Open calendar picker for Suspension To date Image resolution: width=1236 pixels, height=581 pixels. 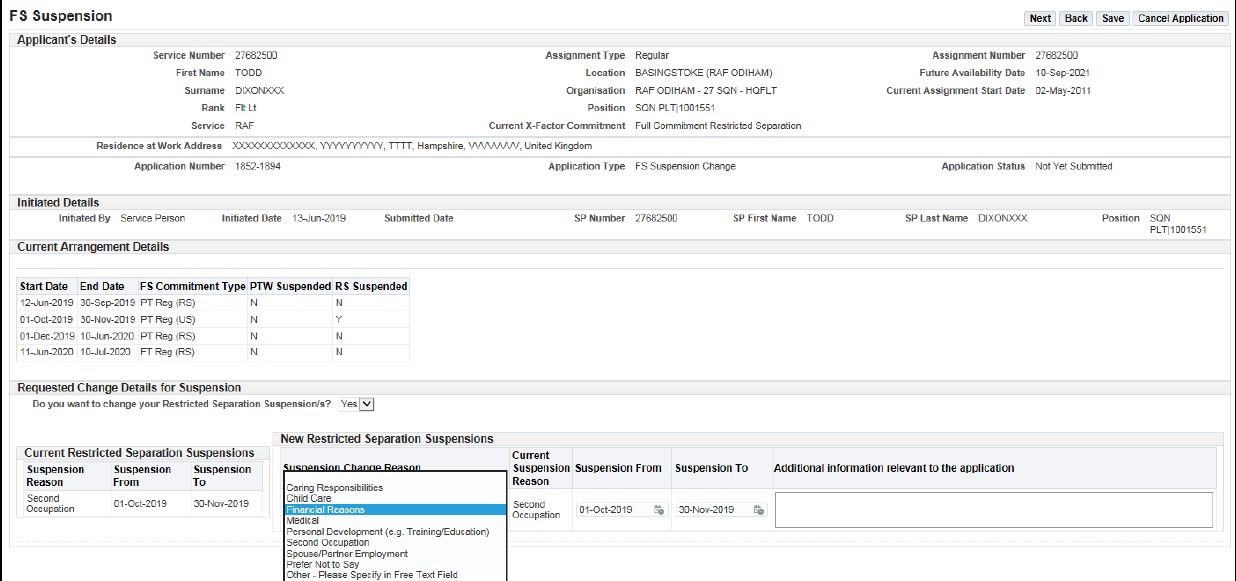759,510
